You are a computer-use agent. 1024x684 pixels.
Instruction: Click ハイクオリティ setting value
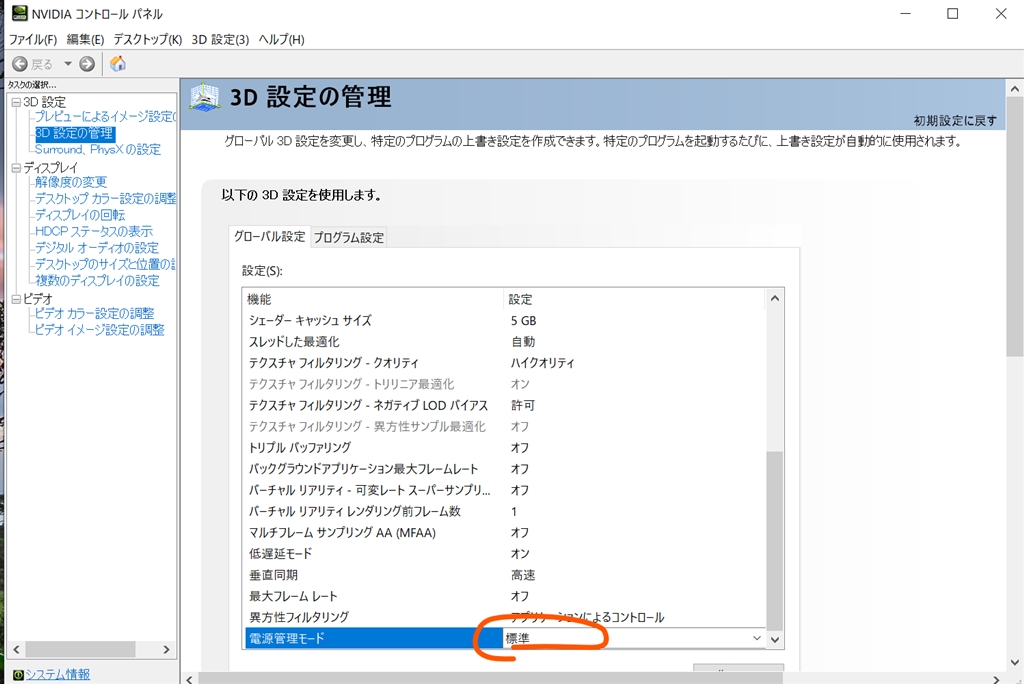pyautogui.click(x=542, y=363)
